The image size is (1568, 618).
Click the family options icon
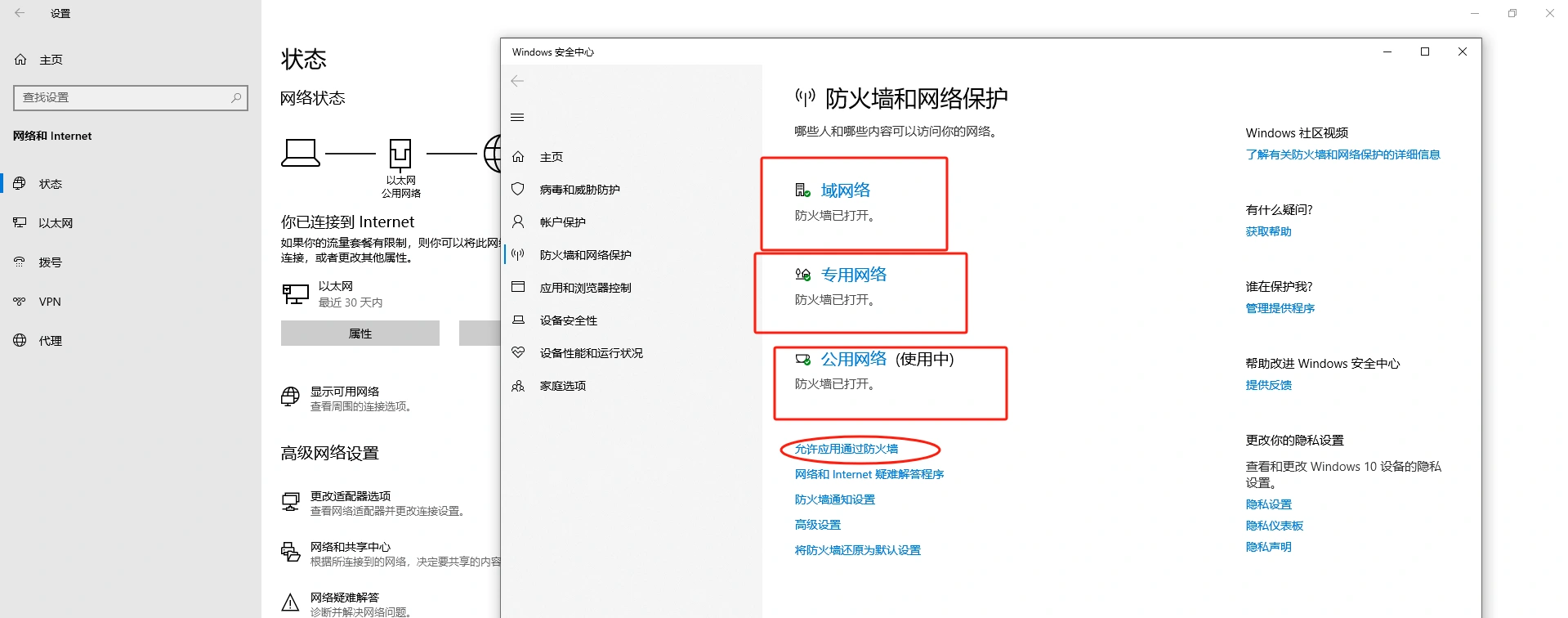click(x=518, y=386)
